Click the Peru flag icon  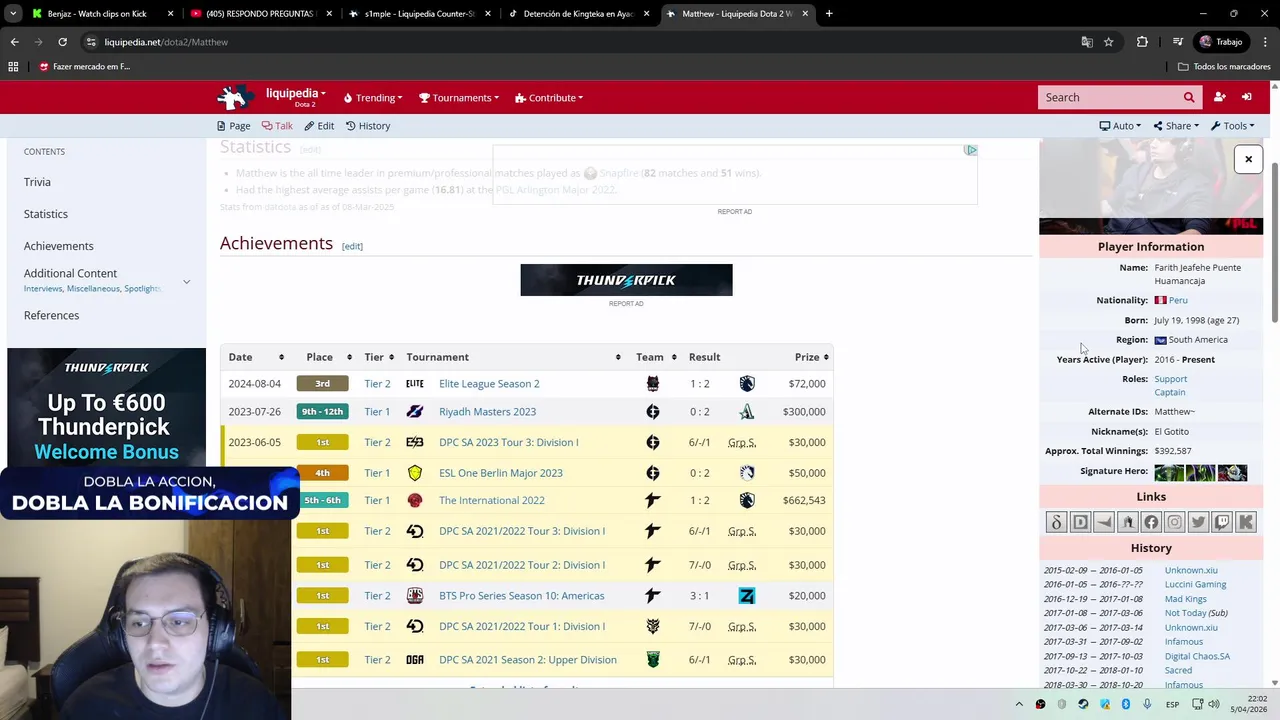tap(1160, 300)
